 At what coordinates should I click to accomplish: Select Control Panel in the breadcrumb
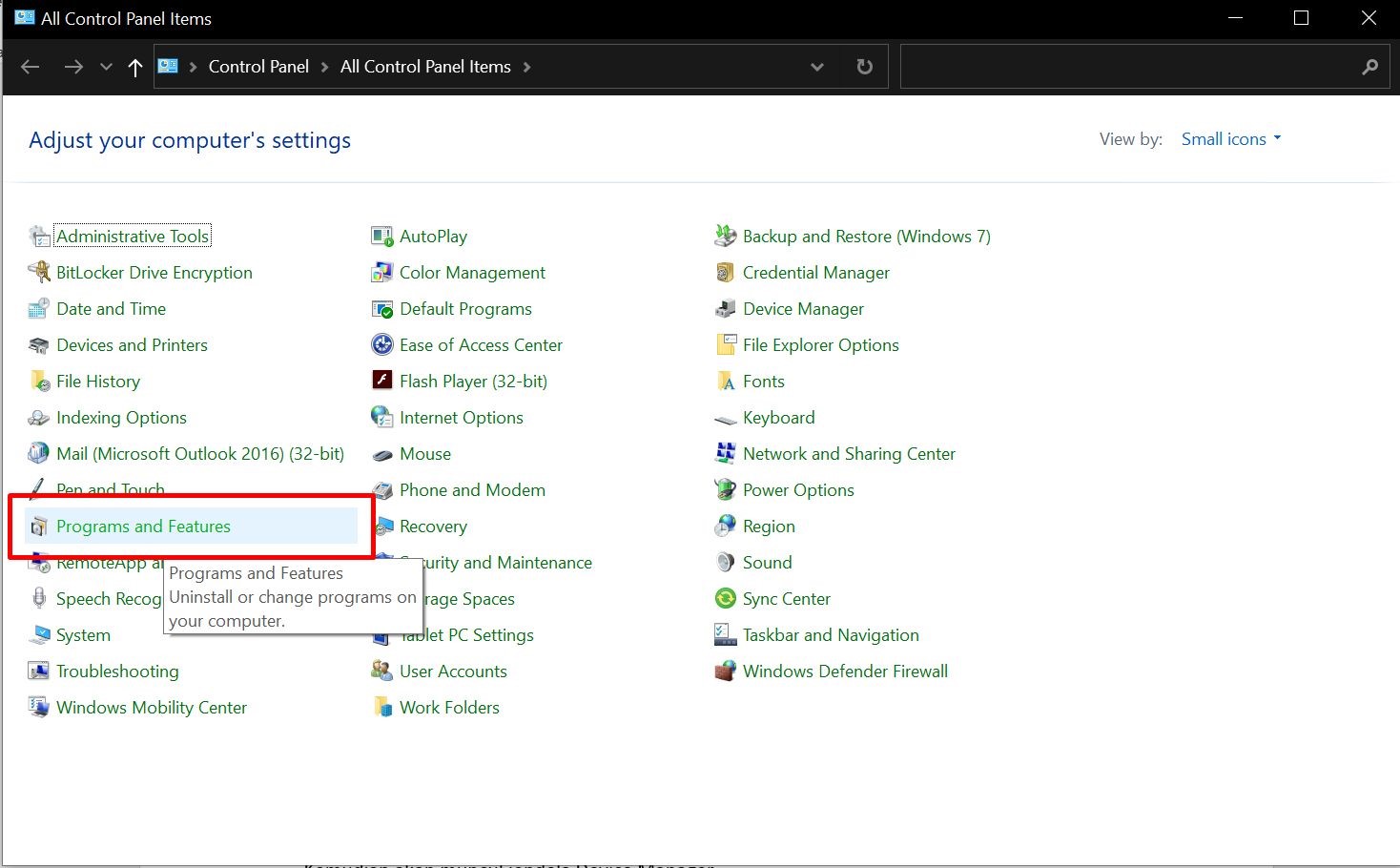tap(258, 67)
